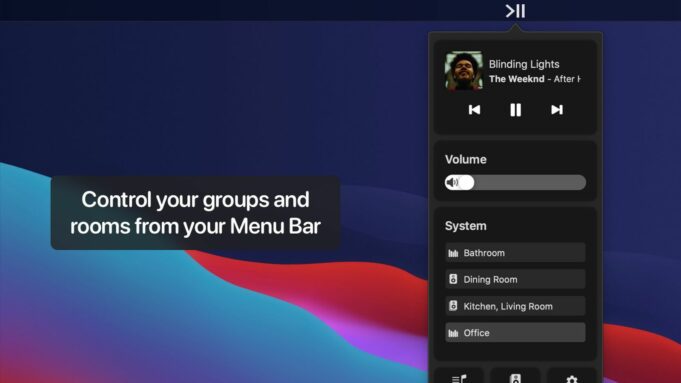Open the play/pause menu bar icon

click(516, 11)
